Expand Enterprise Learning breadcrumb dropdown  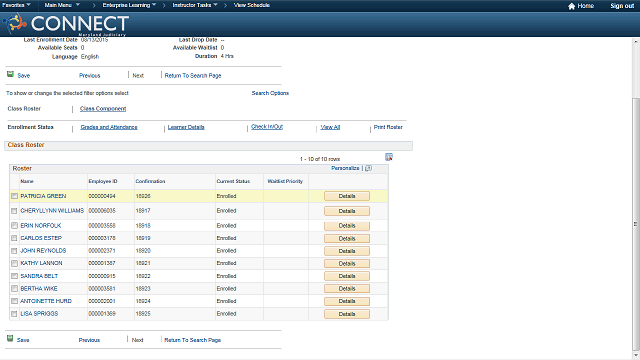[129, 5]
